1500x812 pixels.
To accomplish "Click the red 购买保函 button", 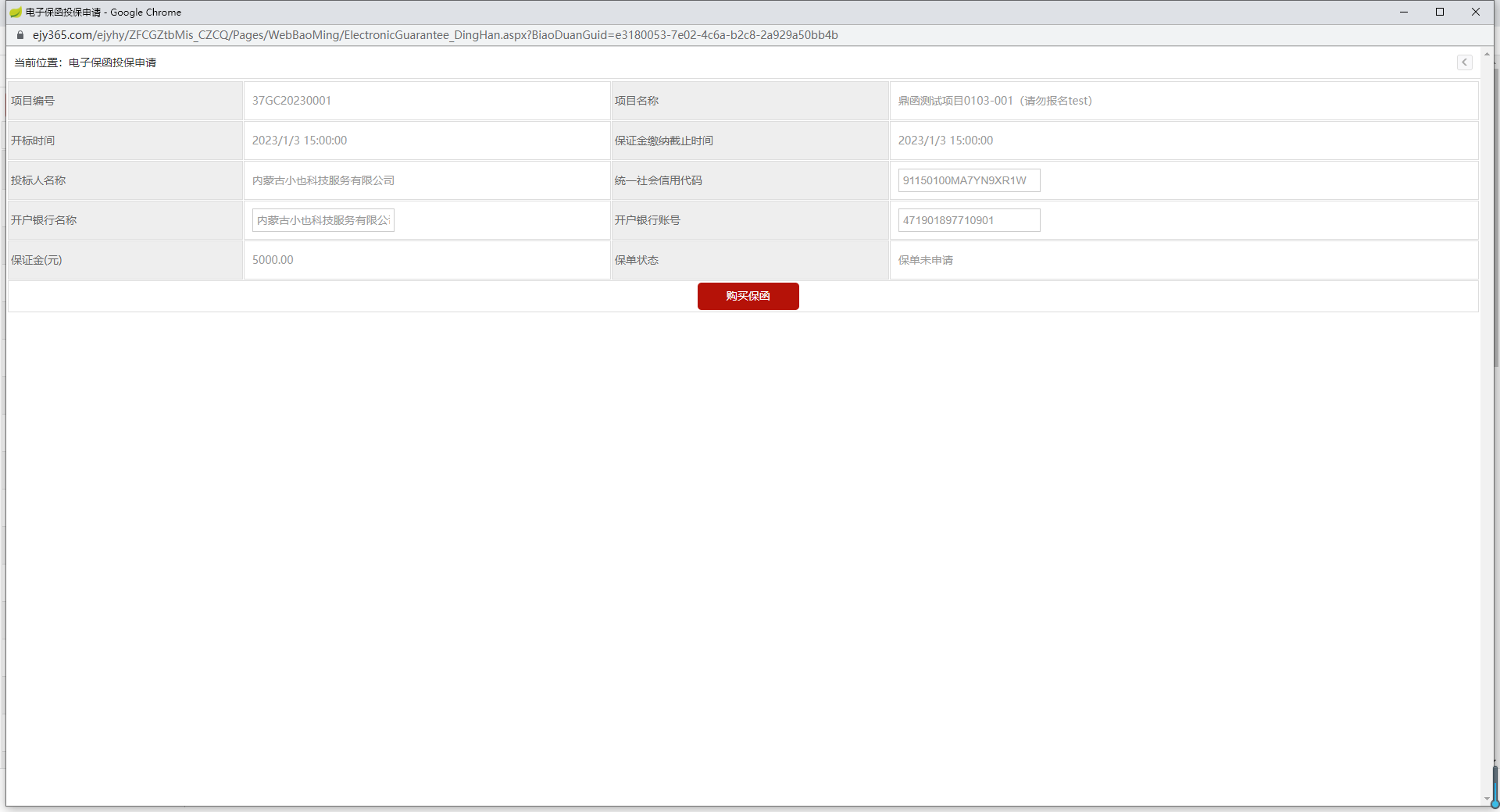I will point(748,296).
